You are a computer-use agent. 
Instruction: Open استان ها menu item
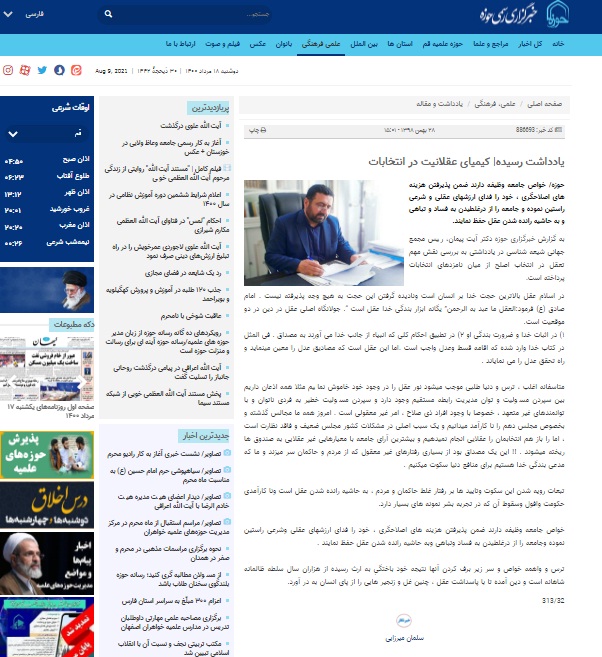[400, 44]
